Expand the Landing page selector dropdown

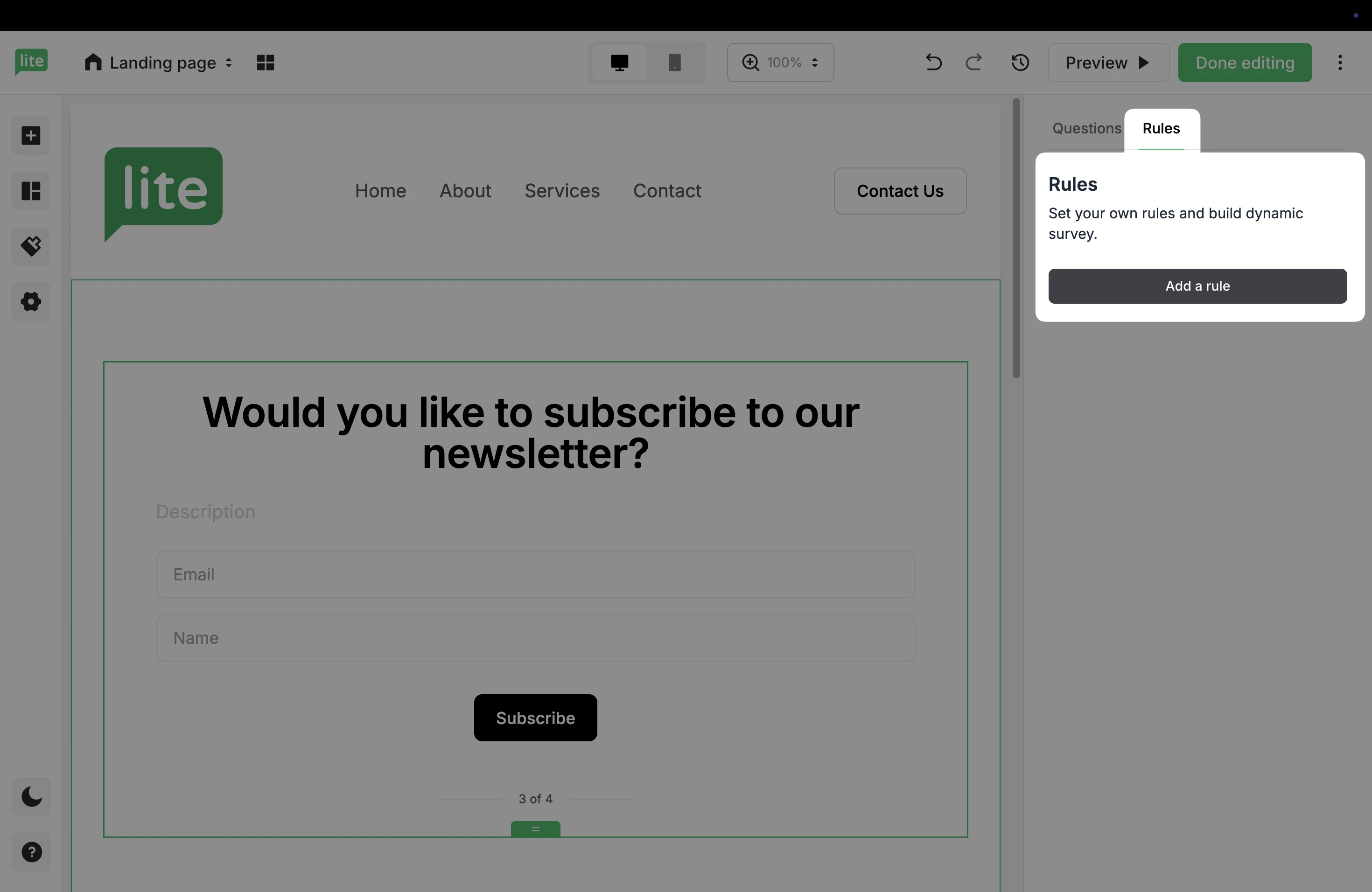coord(159,62)
